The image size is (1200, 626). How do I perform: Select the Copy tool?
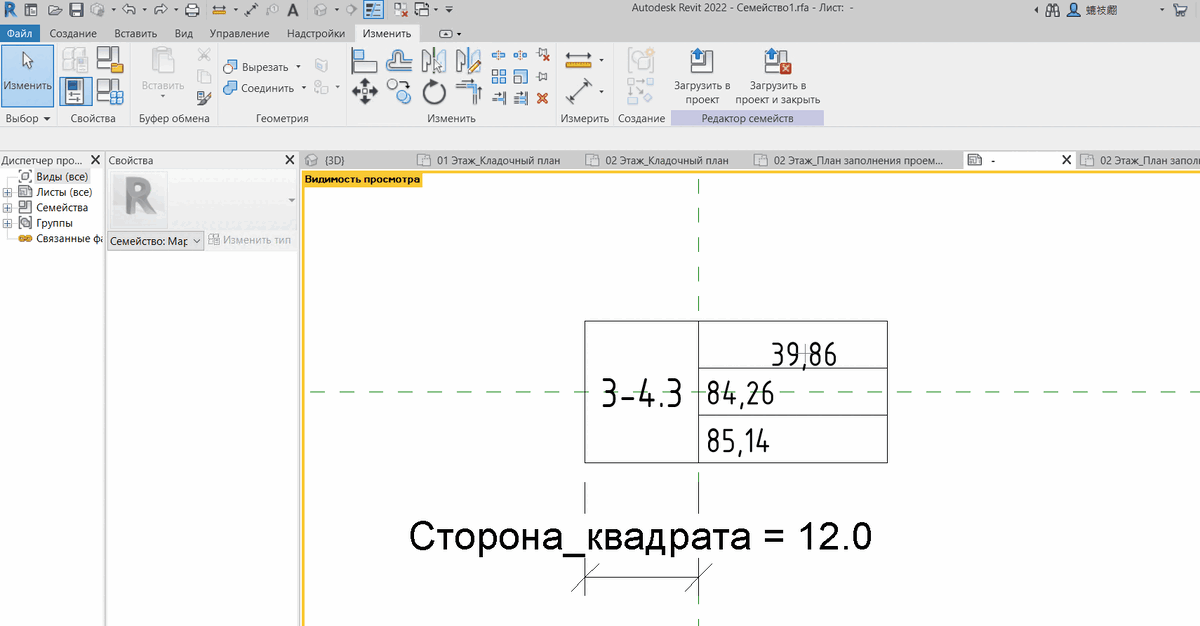[x=401, y=91]
